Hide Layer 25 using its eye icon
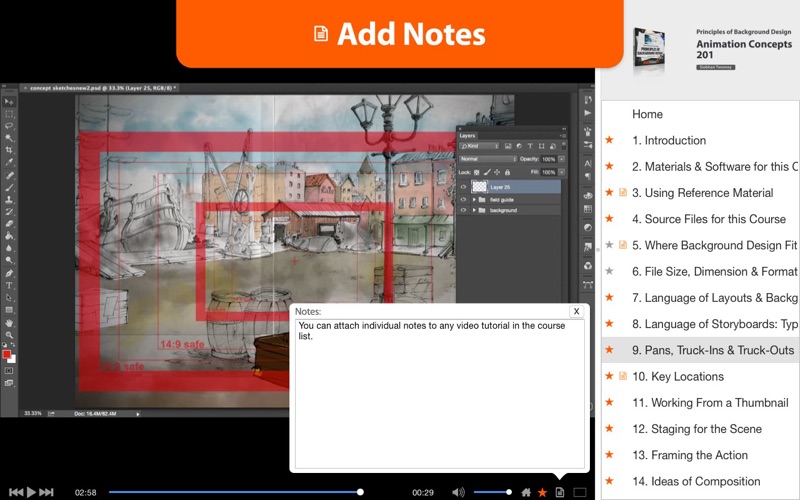800x500 pixels. [463, 187]
